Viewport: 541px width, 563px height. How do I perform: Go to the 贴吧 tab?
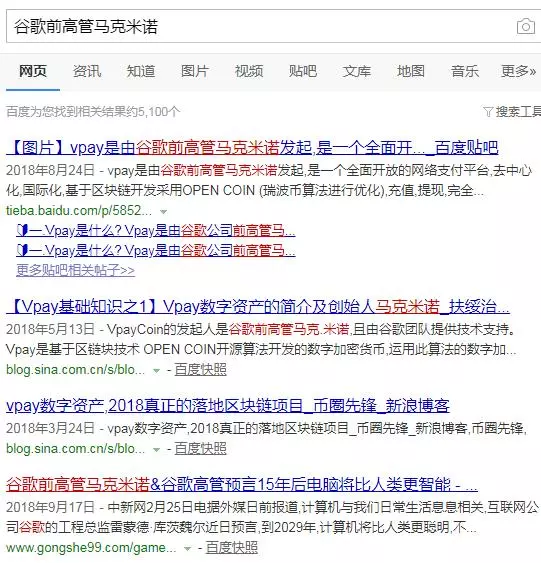pos(303,71)
